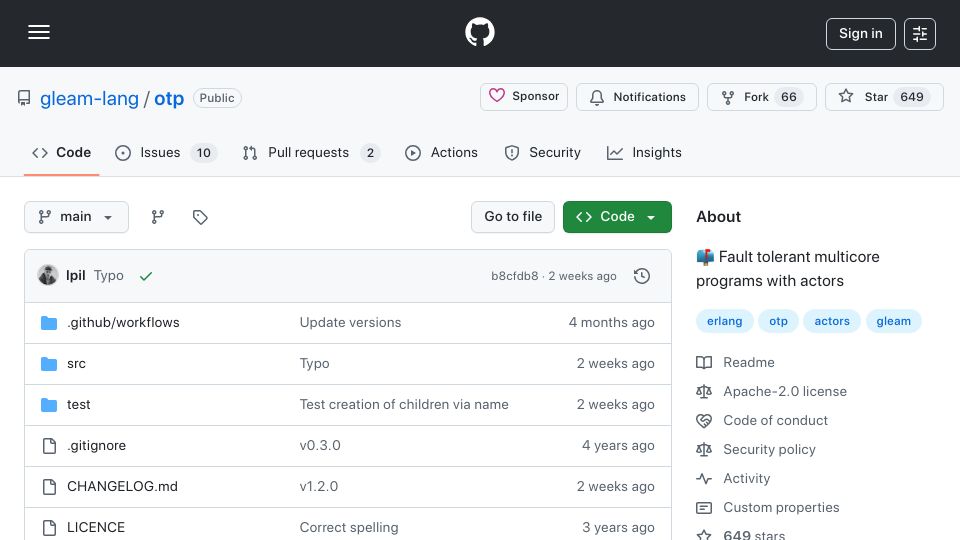The image size is (960, 540).
Task: Star the repository
Action: coord(884,97)
